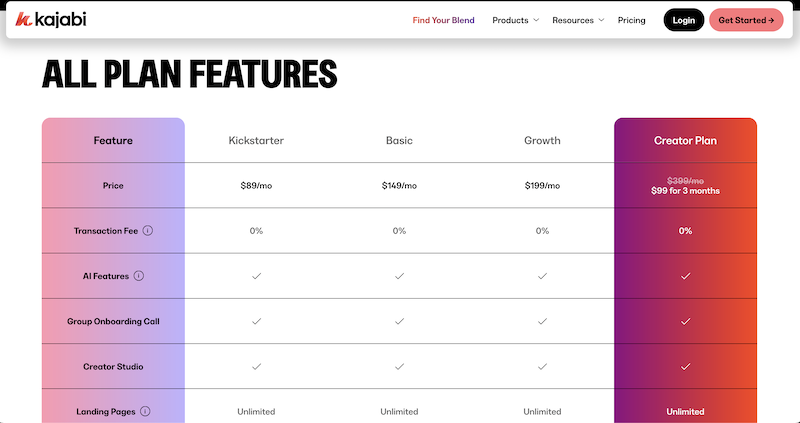This screenshot has width=800, height=423.
Task: Open the Resources menu
Action: coord(573,20)
